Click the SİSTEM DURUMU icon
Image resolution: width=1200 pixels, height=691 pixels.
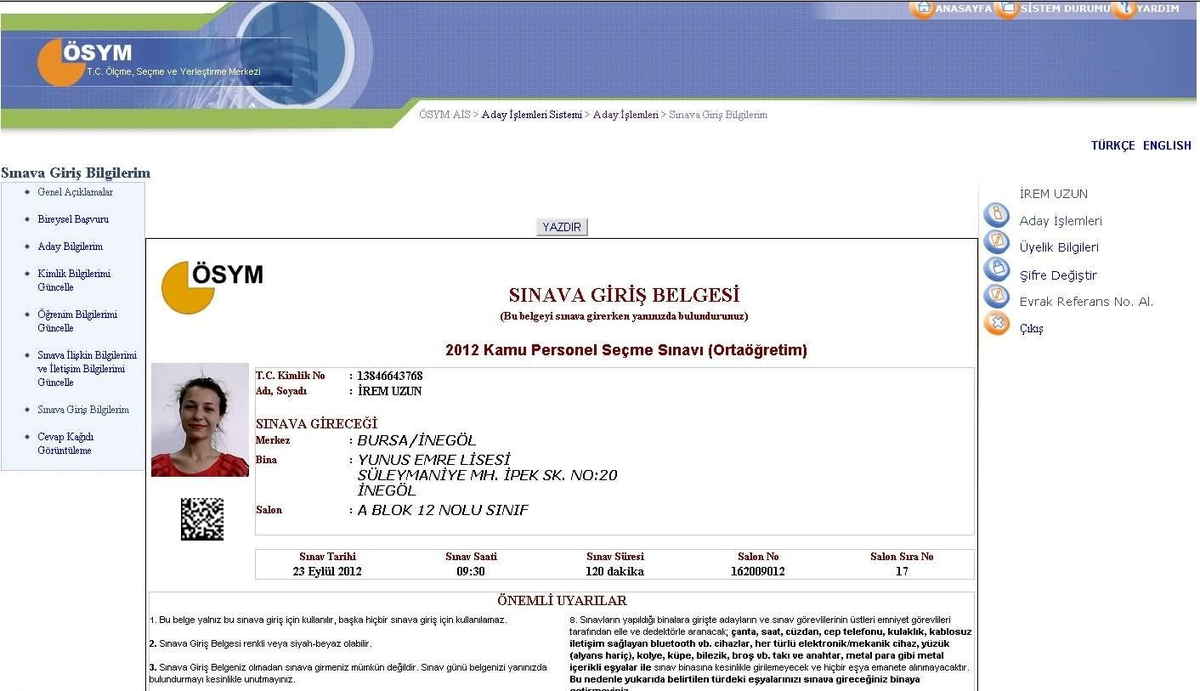click(1006, 8)
